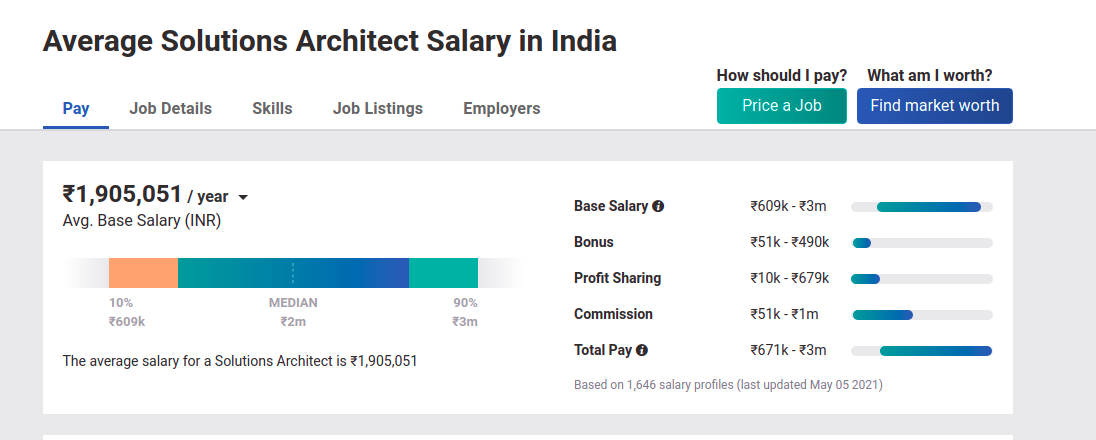Open the Job Details tab
The image size is (1096, 440).
pyautogui.click(x=170, y=108)
